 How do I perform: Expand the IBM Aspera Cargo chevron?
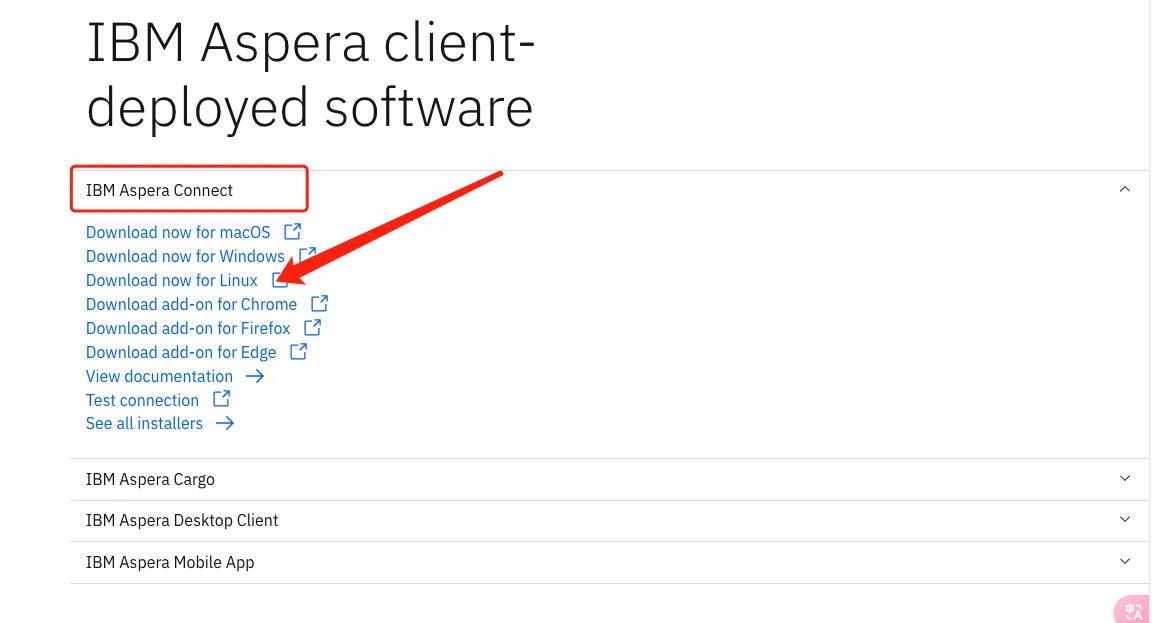pyautogui.click(x=1125, y=478)
